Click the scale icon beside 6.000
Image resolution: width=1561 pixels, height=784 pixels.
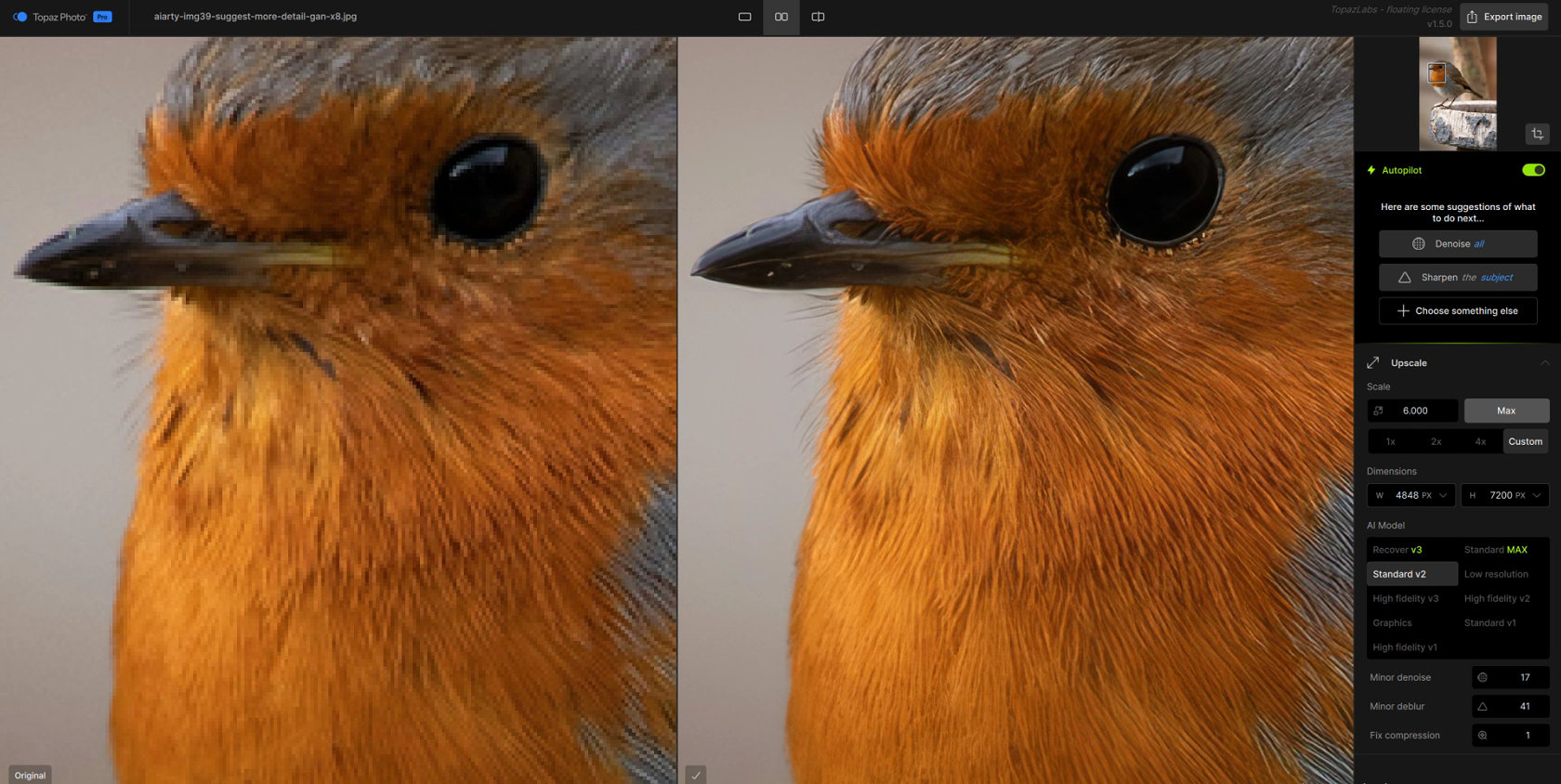(1379, 411)
